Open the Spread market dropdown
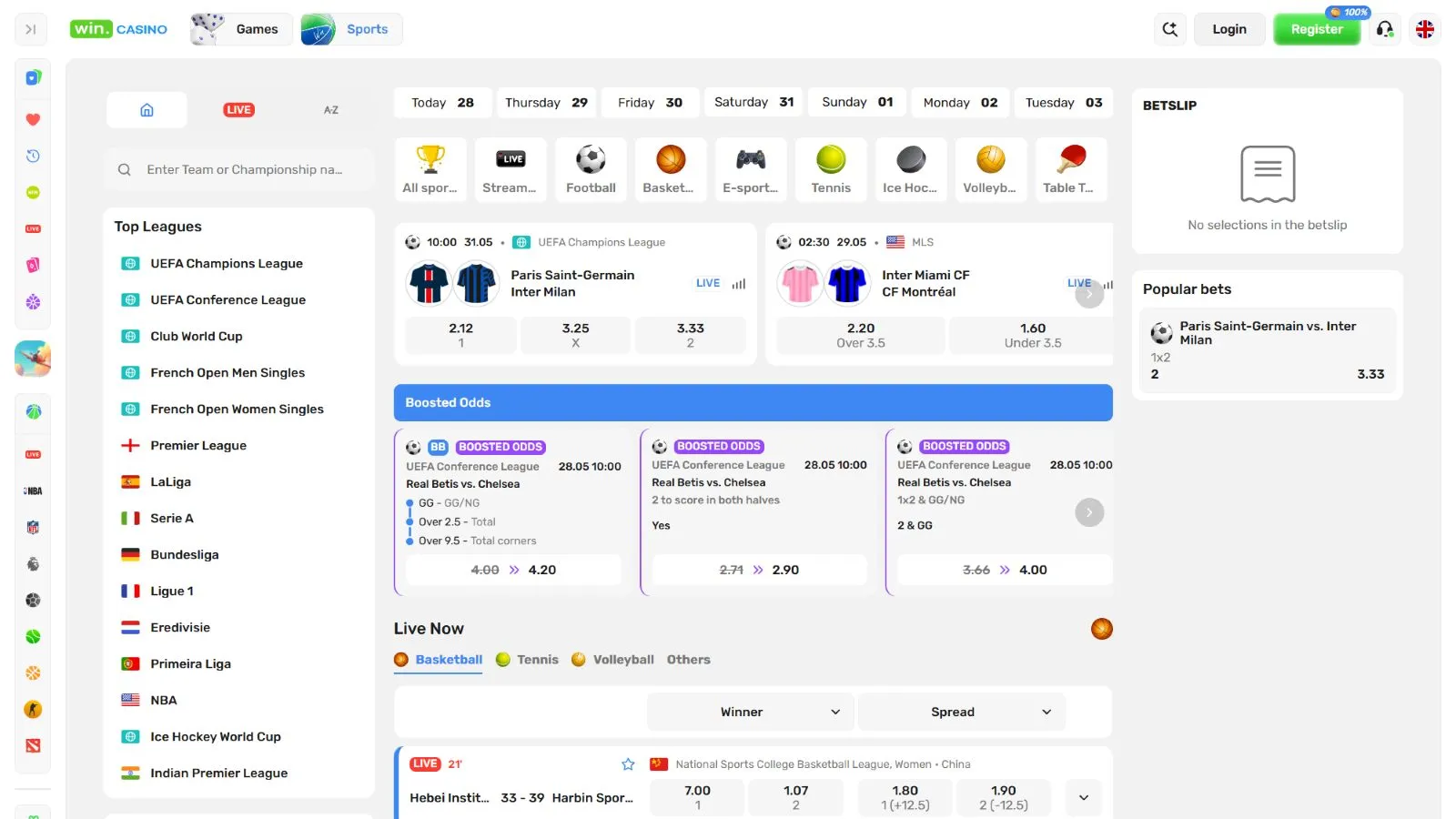Image resolution: width=1456 pixels, height=819 pixels. coord(961,712)
